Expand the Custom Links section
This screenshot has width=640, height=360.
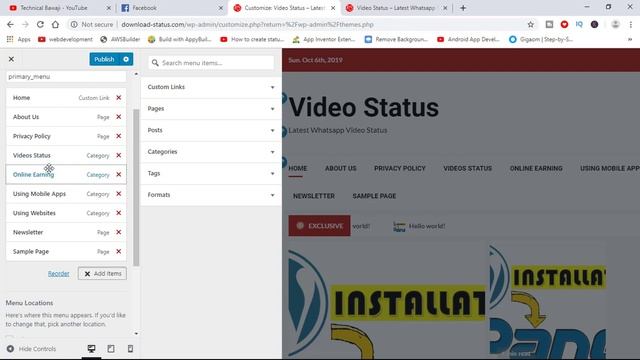pos(211,87)
